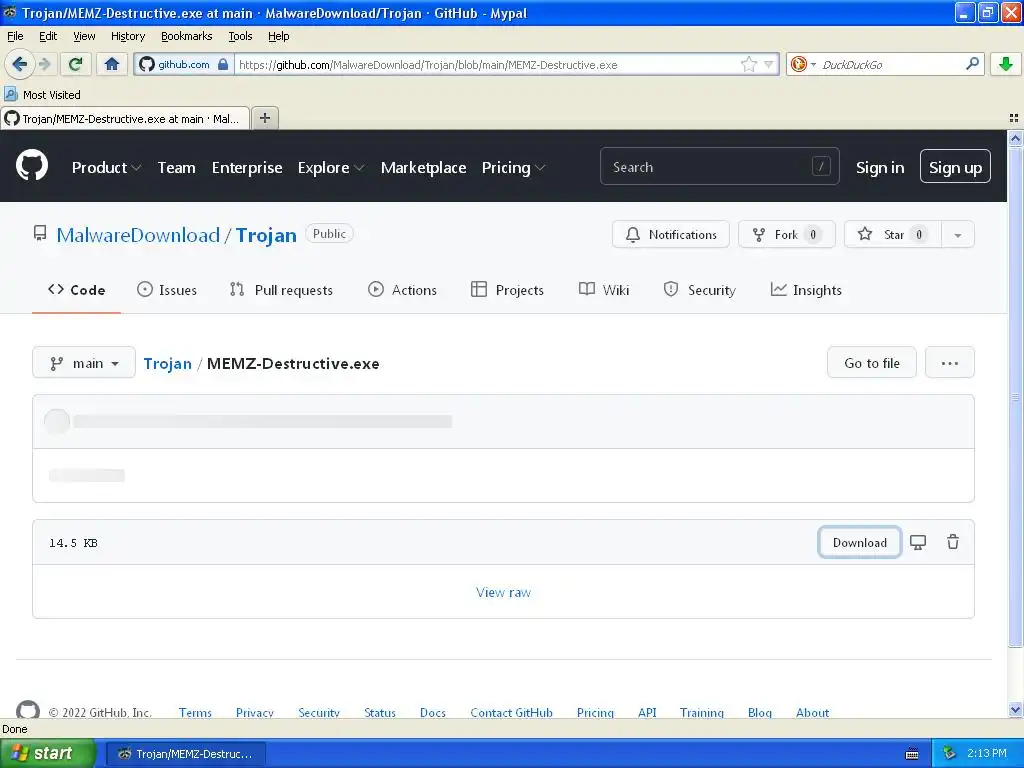Click the Download button for the file

tap(859, 542)
